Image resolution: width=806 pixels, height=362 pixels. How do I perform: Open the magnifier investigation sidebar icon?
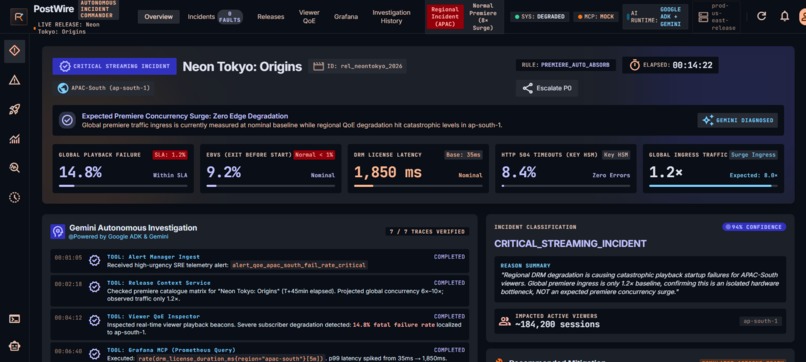coord(14,168)
